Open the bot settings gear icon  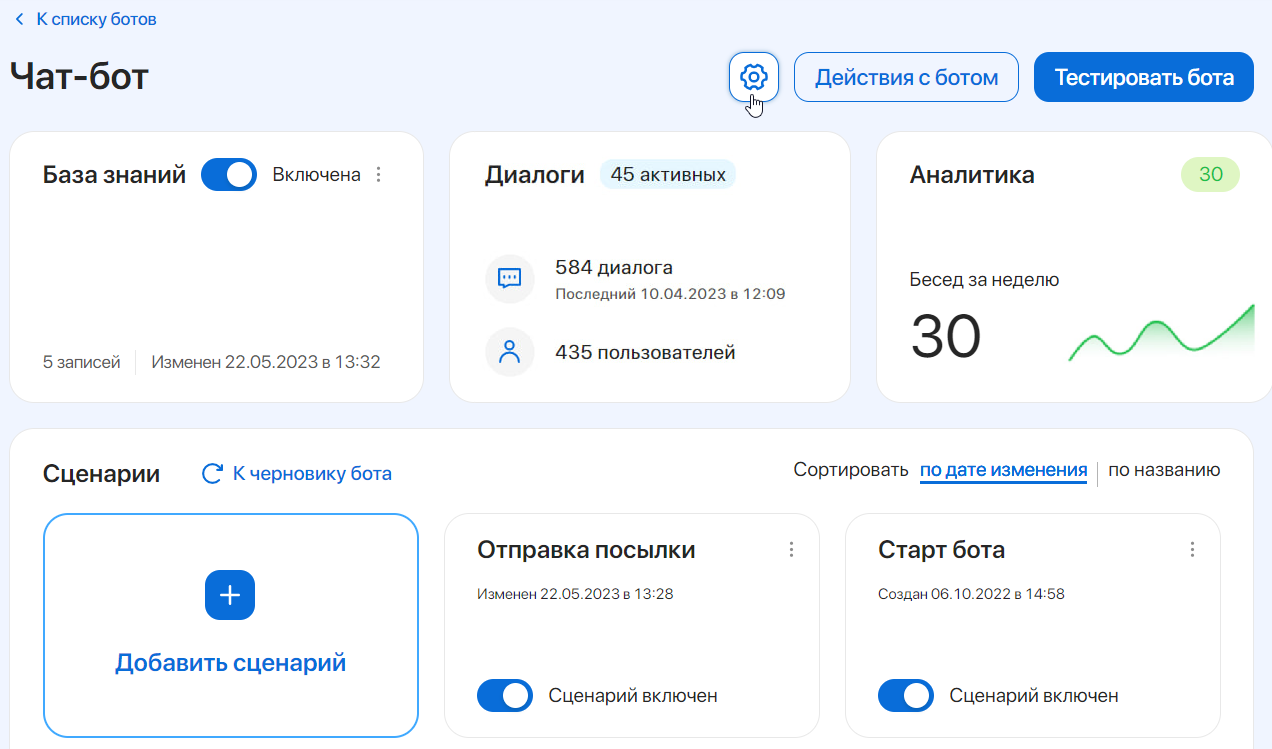point(753,76)
